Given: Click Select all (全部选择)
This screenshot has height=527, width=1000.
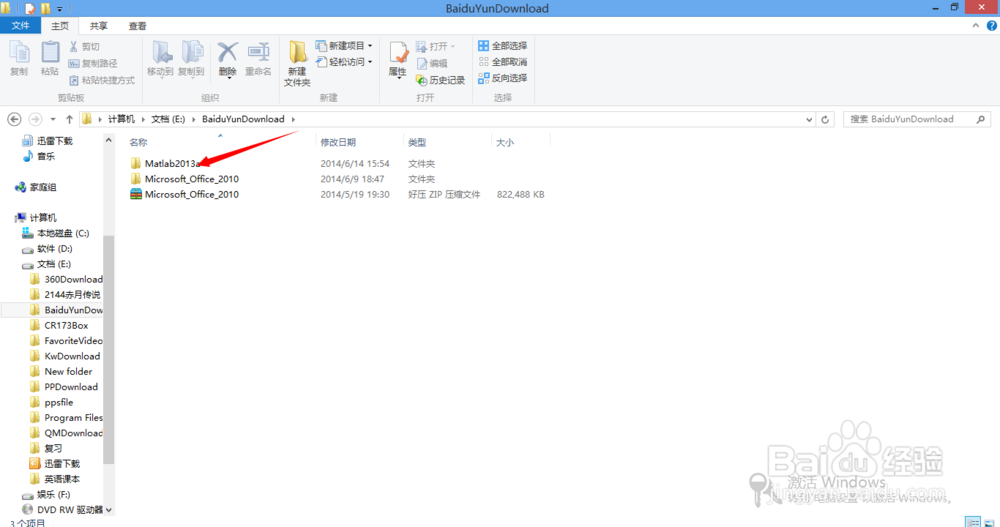Looking at the screenshot, I should coord(503,46).
